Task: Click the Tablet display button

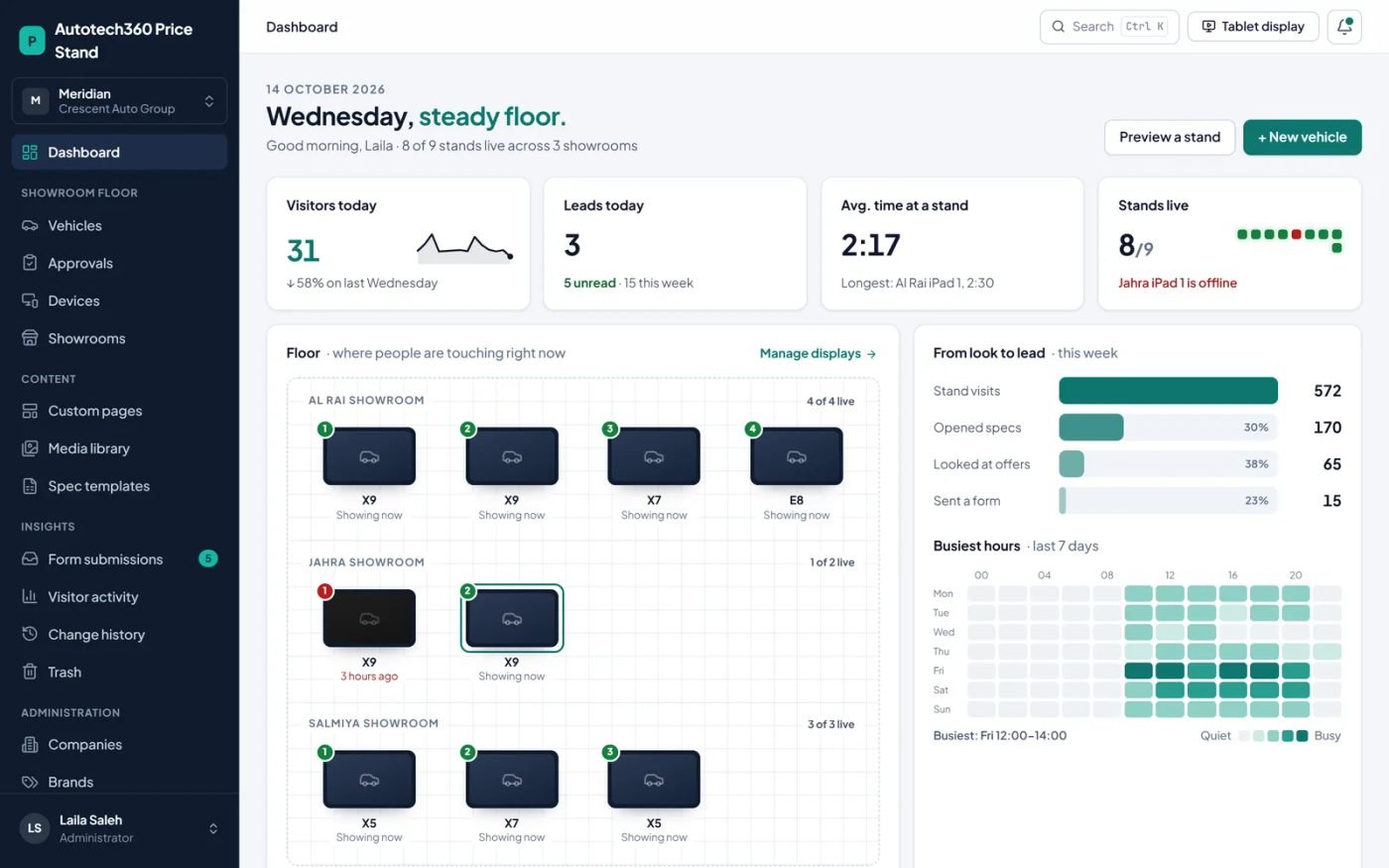Action: click(1253, 27)
